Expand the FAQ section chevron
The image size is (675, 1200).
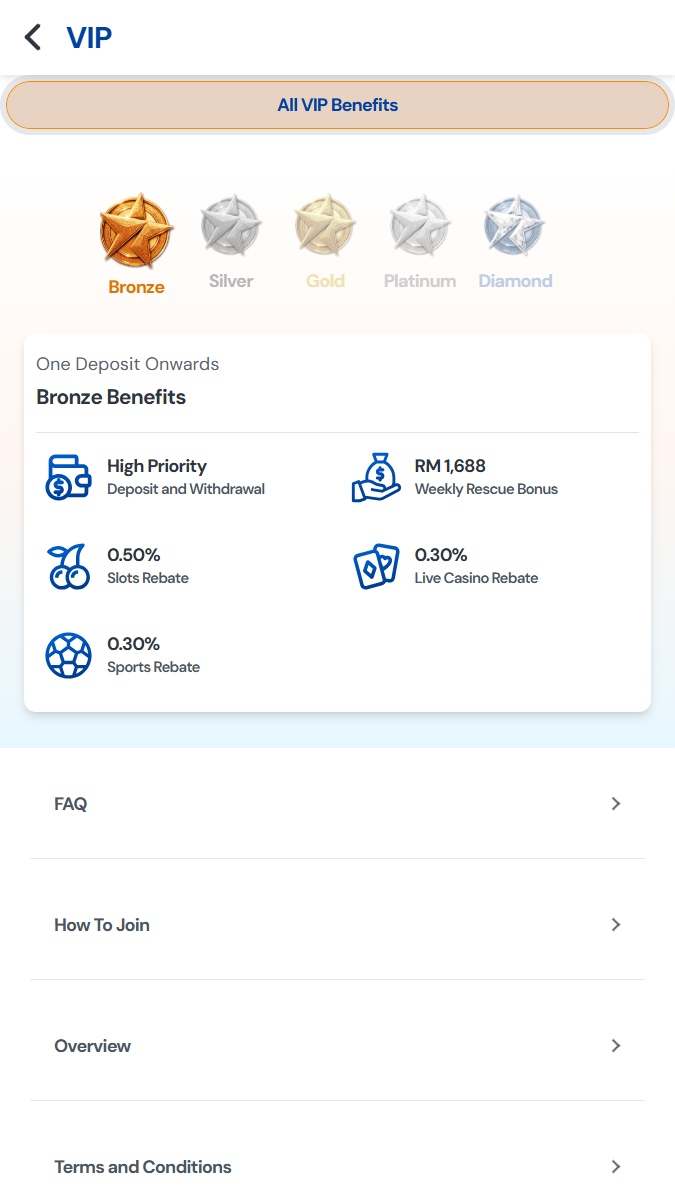tap(616, 804)
